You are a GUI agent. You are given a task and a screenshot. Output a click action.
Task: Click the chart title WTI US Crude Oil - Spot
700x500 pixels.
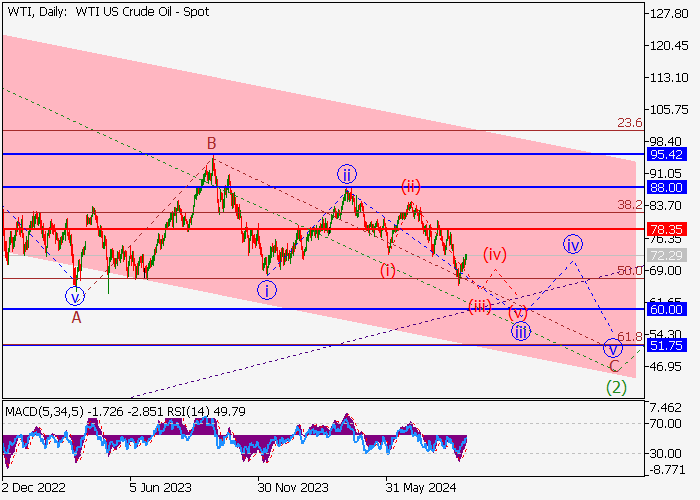(142, 12)
